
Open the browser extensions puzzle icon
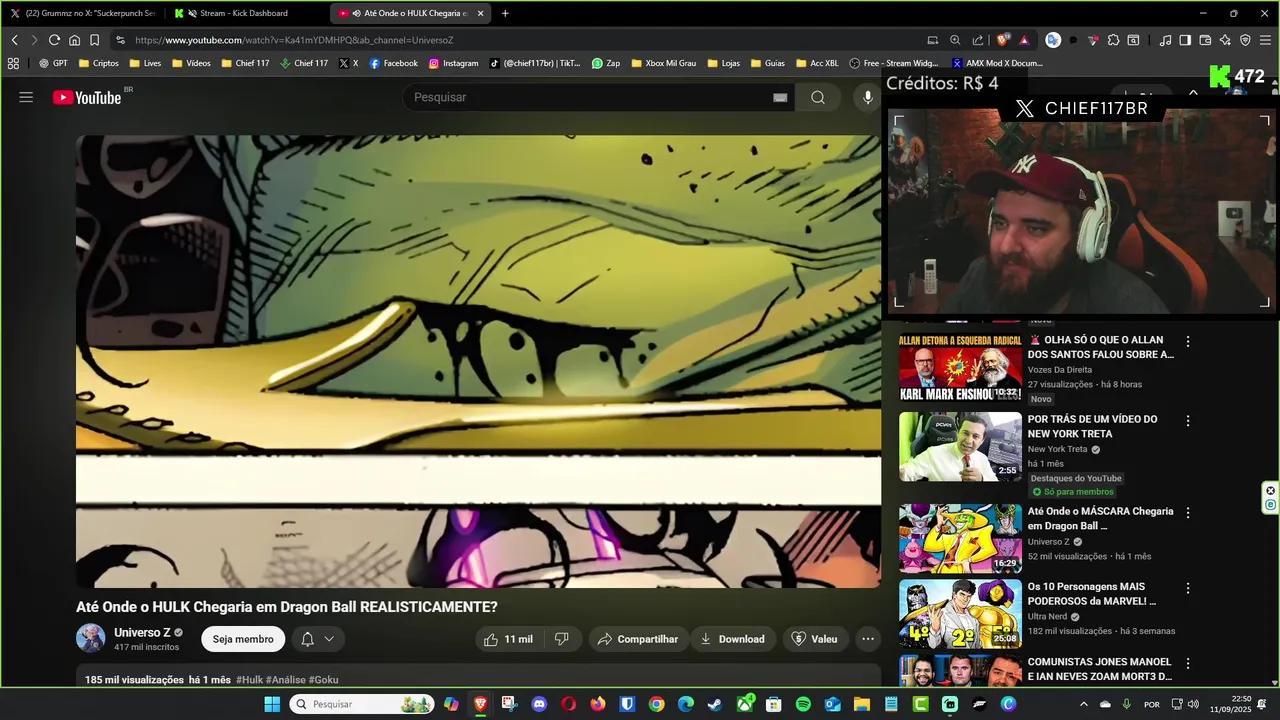click(1114, 40)
